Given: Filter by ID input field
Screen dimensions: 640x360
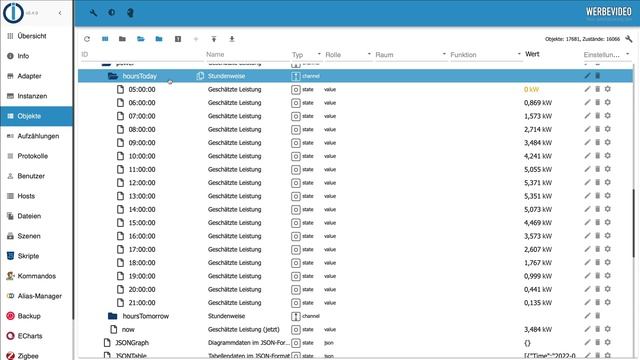Looking at the screenshot, I should 142,55.
